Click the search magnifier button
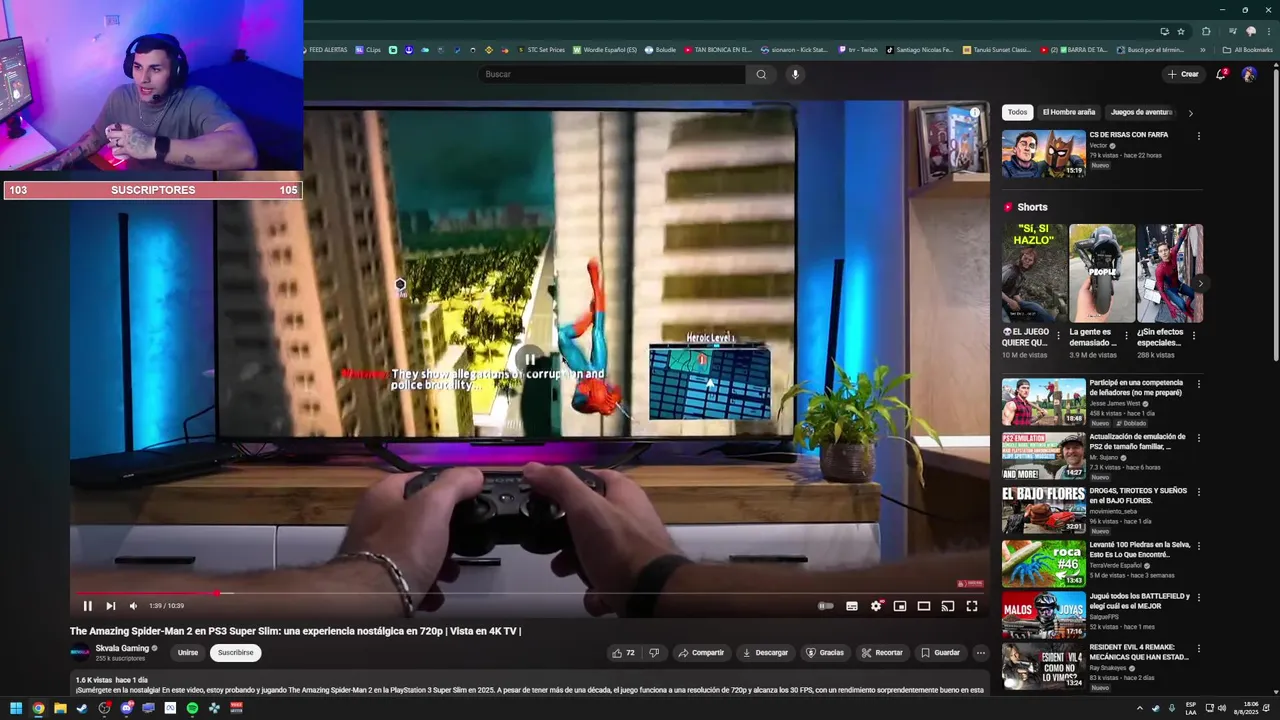This screenshot has width=1280, height=720. (761, 74)
